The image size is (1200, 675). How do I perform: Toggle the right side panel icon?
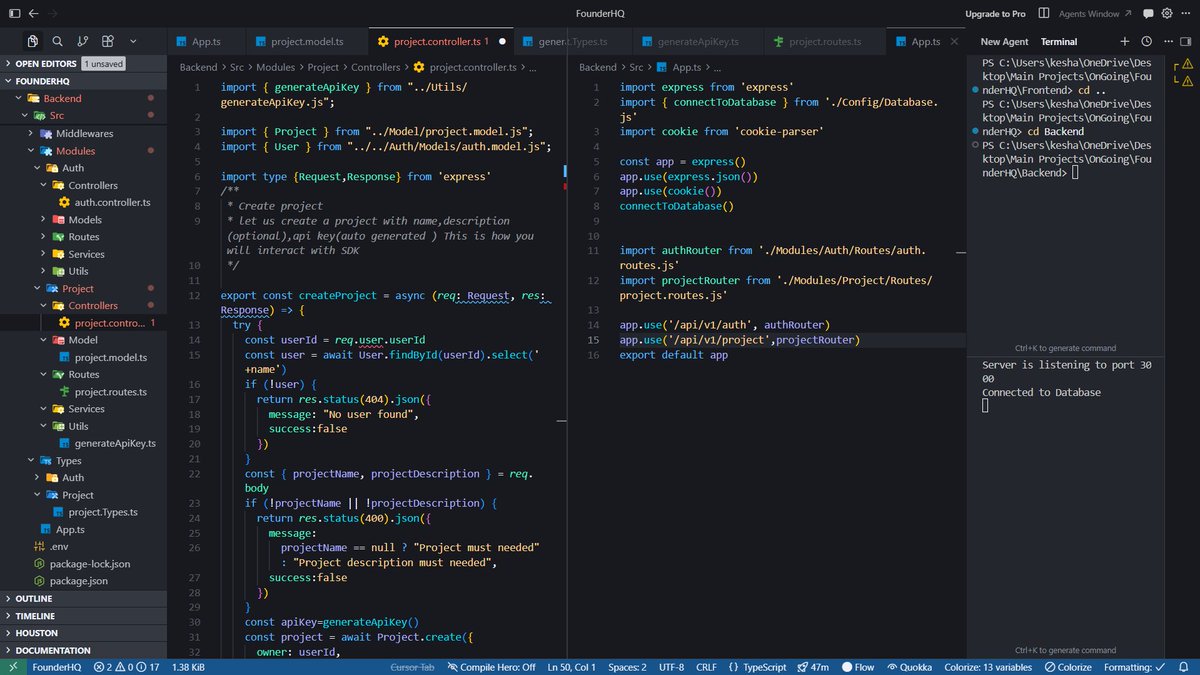point(1186,41)
